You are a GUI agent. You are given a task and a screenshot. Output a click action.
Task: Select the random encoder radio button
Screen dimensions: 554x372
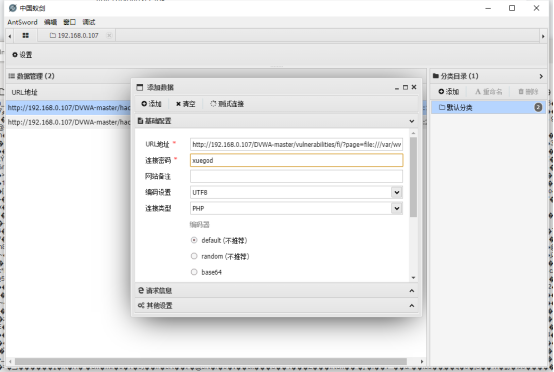pos(194,256)
